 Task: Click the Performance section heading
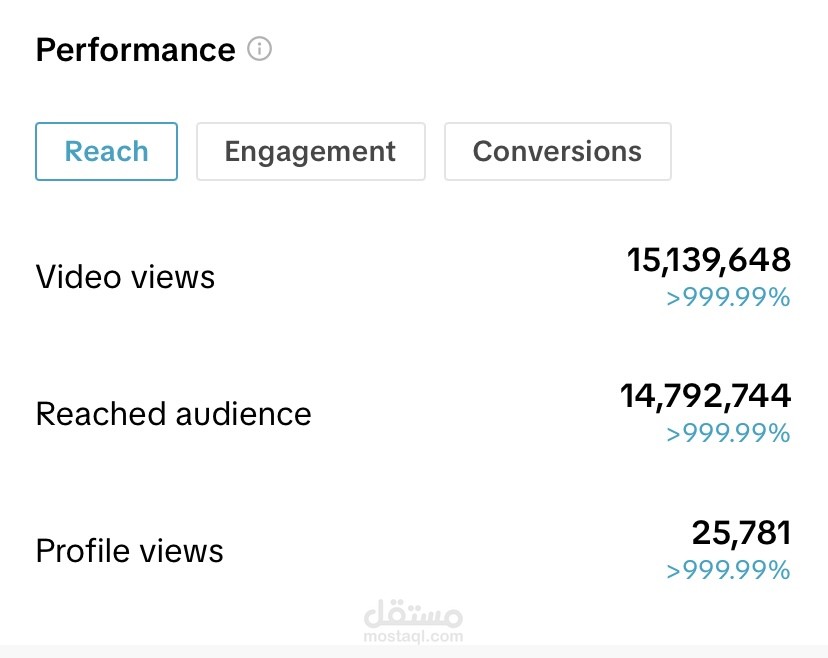click(135, 49)
